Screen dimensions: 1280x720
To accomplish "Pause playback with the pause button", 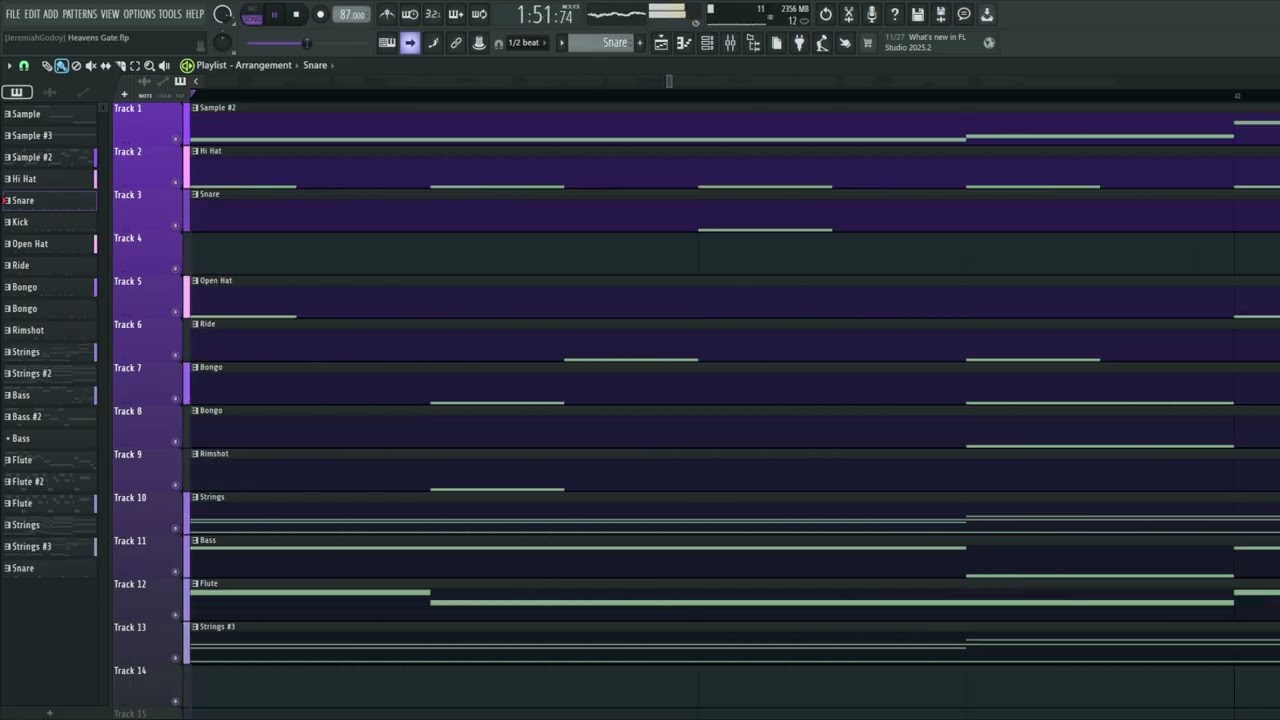I will 274,14.
